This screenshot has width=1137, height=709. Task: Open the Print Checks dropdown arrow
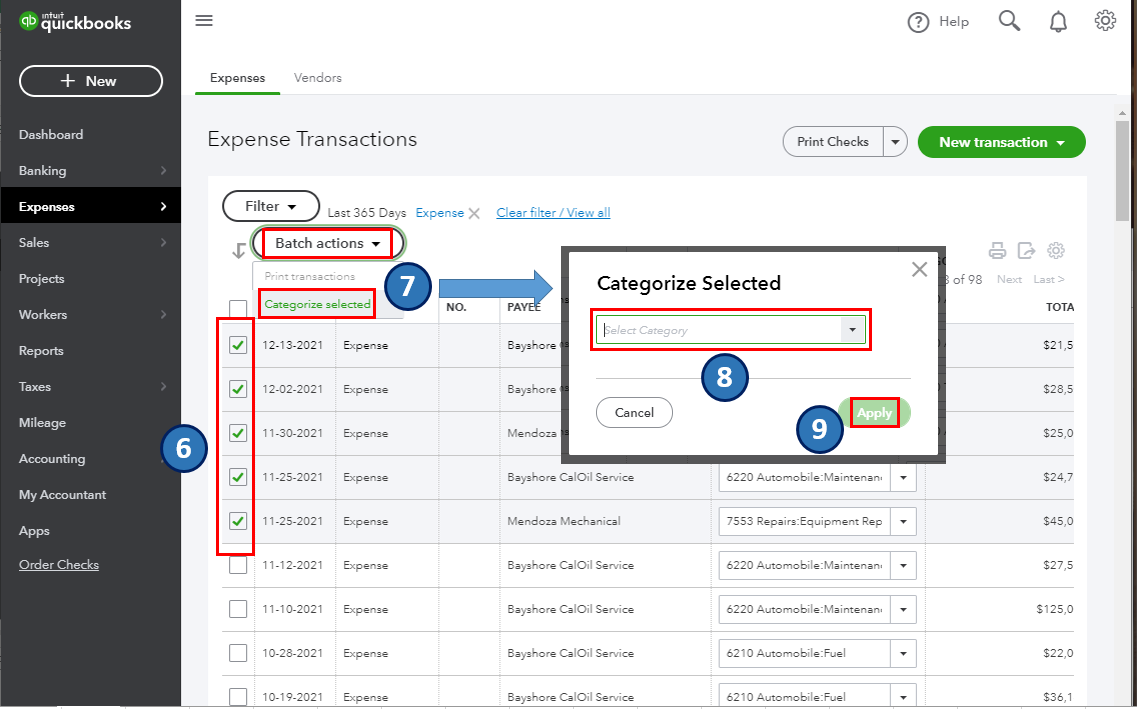896,142
